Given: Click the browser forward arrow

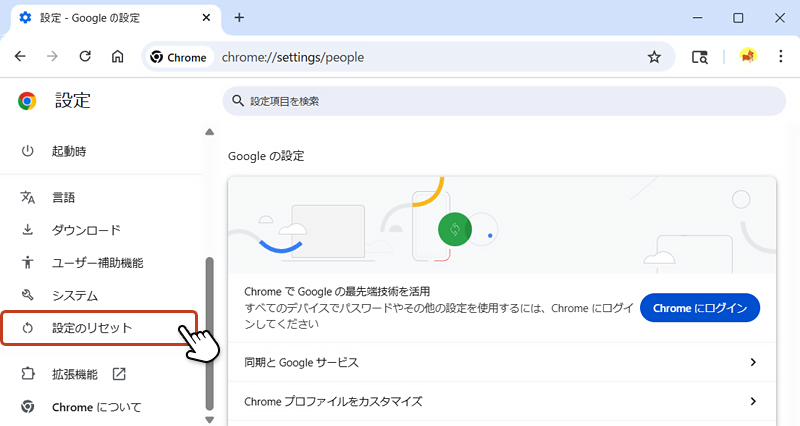Looking at the screenshot, I should 52,57.
